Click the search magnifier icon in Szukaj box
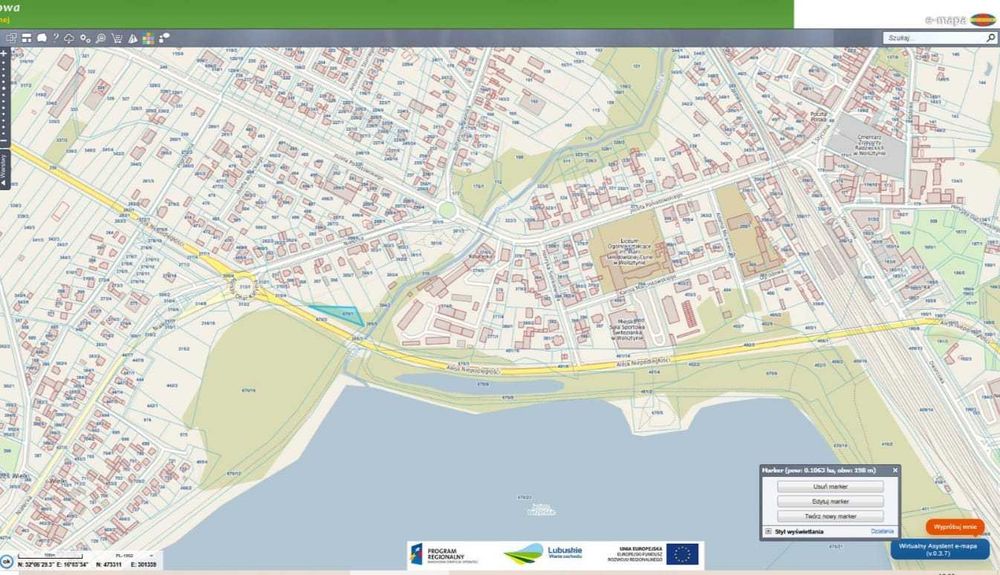This screenshot has height=575, width=1000. (990, 38)
